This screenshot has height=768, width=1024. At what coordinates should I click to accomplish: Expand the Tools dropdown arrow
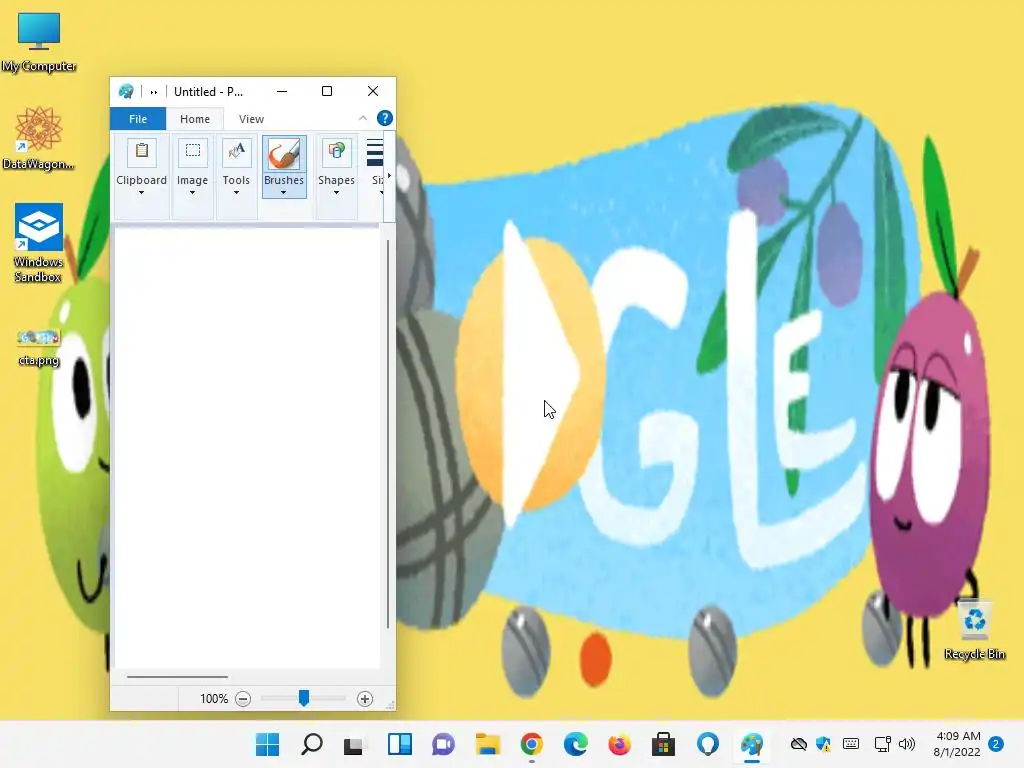click(236, 193)
